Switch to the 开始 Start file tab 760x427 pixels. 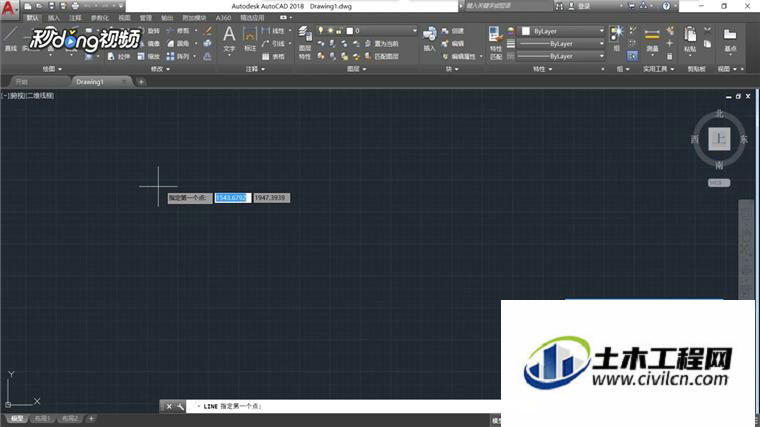[21, 82]
